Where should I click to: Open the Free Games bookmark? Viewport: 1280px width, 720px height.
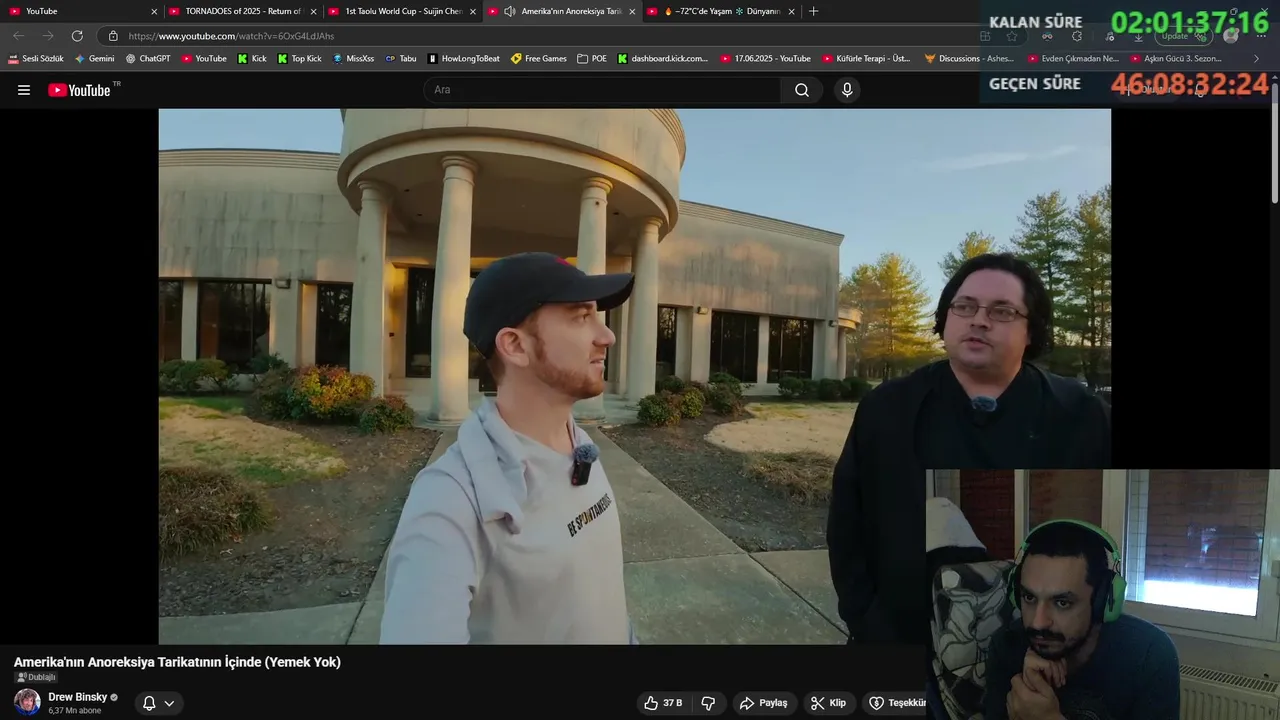539,58
